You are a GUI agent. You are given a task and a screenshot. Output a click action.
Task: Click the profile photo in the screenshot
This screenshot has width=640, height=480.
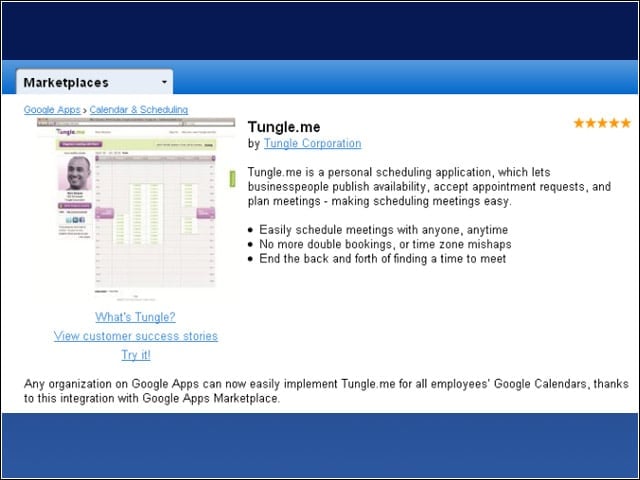pyautogui.click(x=75, y=173)
